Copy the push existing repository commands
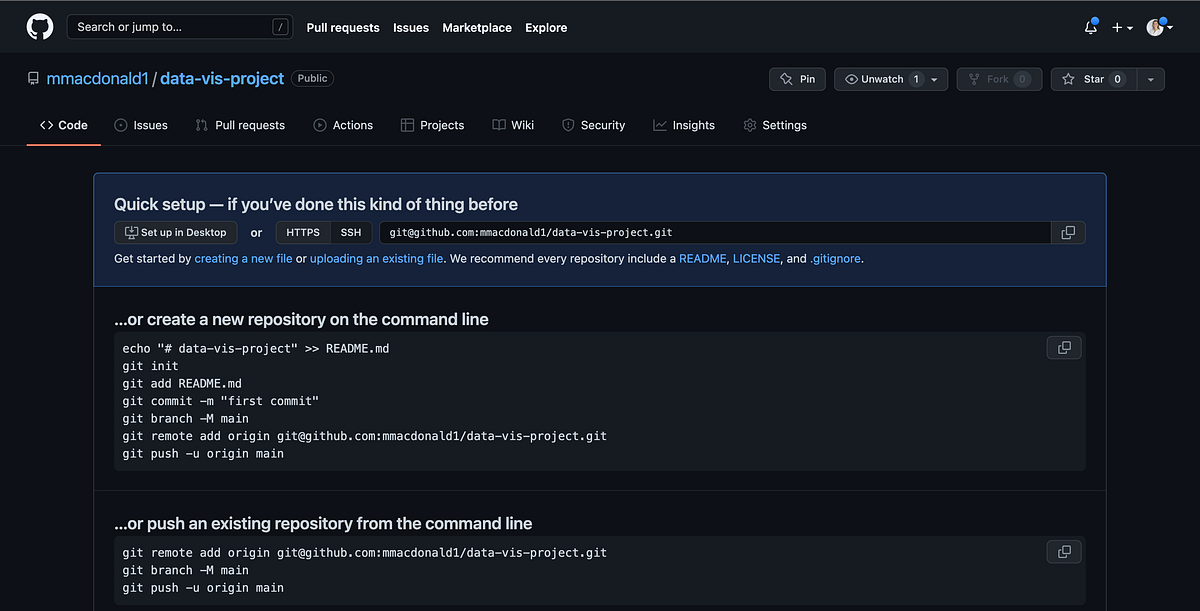This screenshot has height=611, width=1200. pos(1064,552)
